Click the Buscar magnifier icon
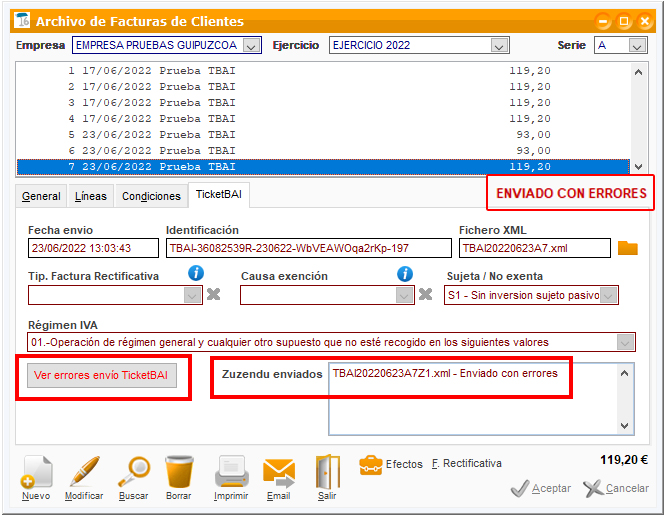Screen dimensions: 665x516 pyautogui.click(x=134, y=471)
